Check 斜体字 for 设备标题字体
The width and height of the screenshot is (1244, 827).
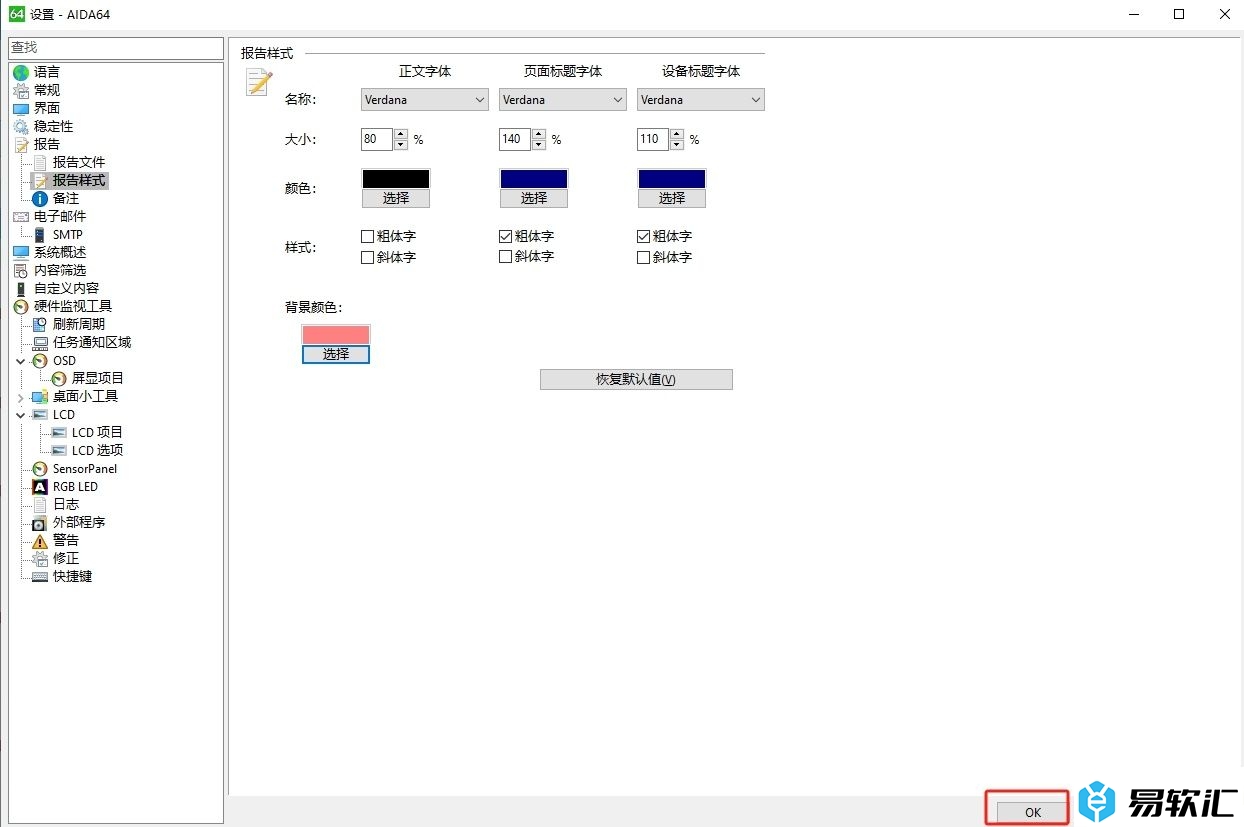tap(643, 257)
